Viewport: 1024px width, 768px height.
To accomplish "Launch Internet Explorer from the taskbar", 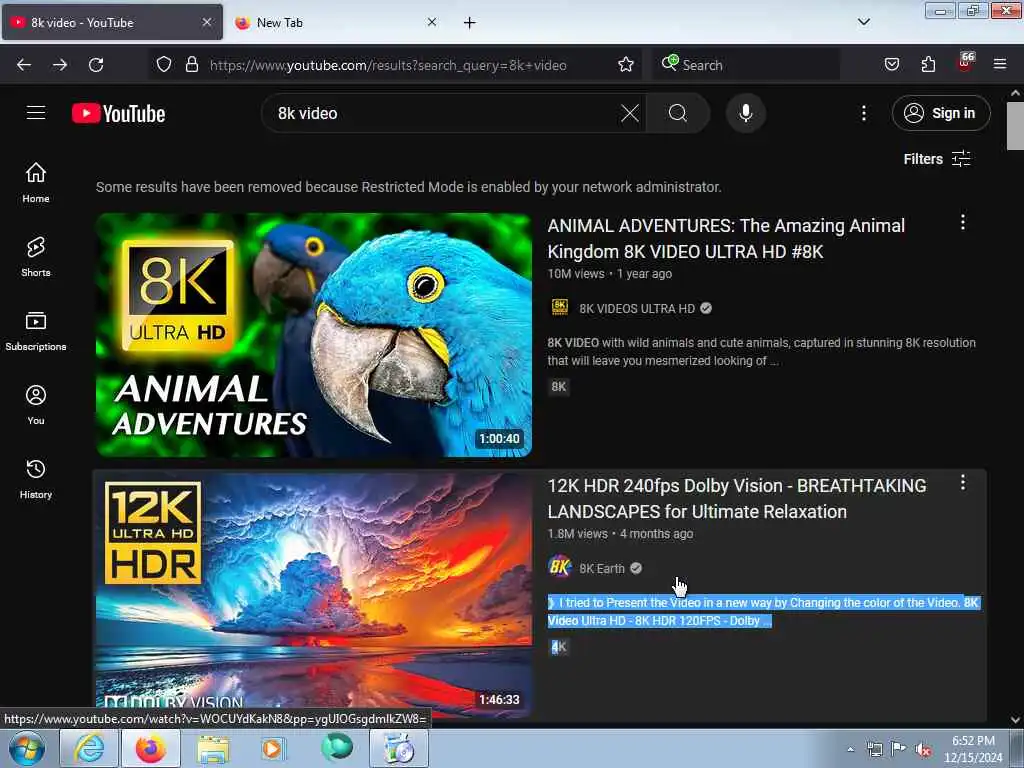I will point(89,748).
